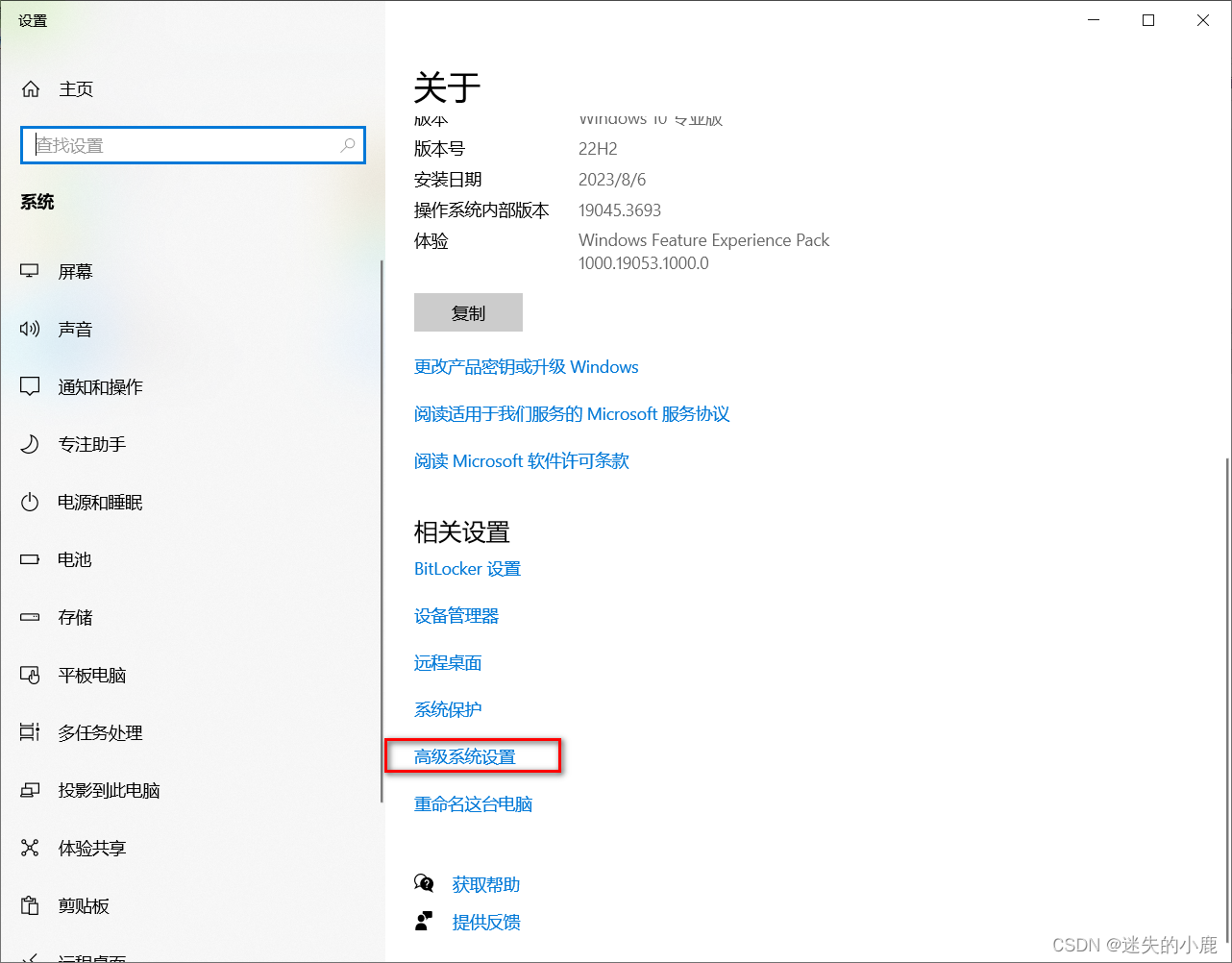Go to 专注助手 page

tap(92, 445)
